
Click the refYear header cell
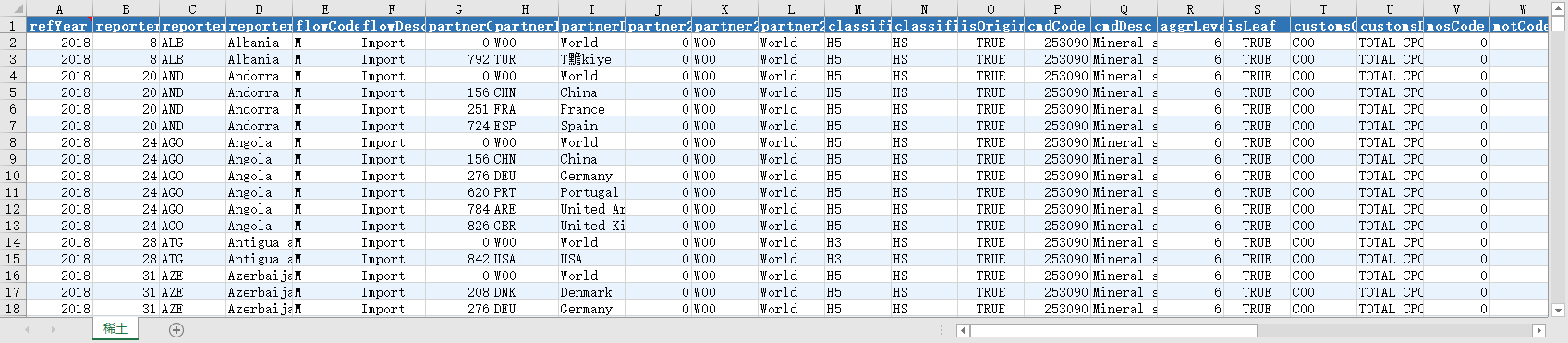[59, 26]
